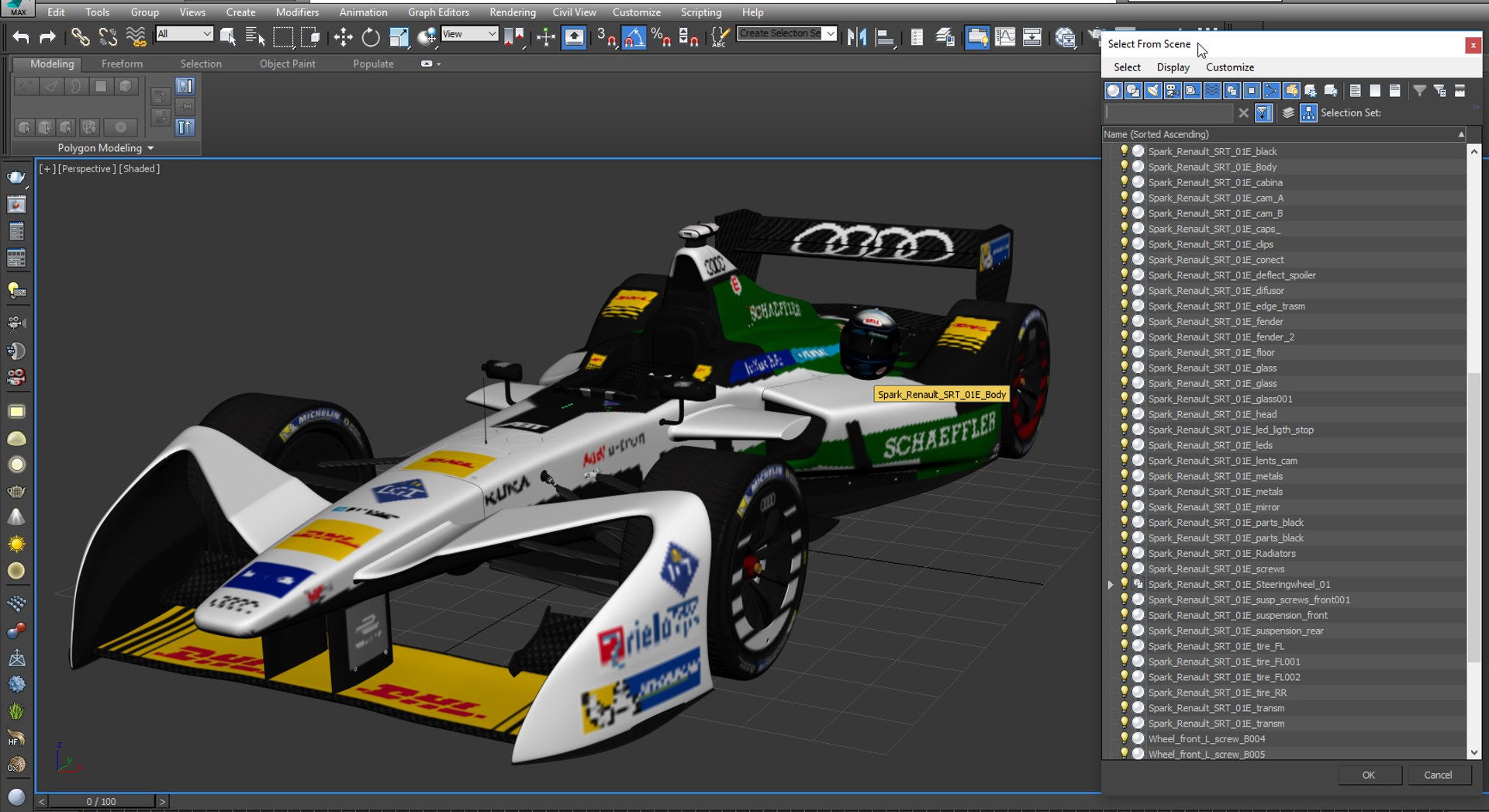Click Select Invert icon in Select From Scene
Image resolution: width=1489 pixels, height=812 pixels.
[x=1394, y=91]
